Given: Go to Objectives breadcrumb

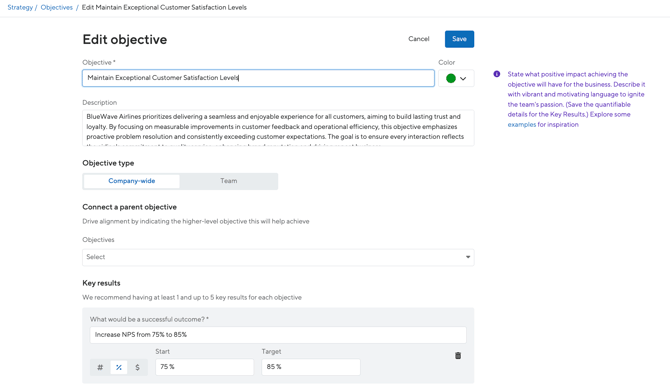Looking at the screenshot, I should click(56, 7).
